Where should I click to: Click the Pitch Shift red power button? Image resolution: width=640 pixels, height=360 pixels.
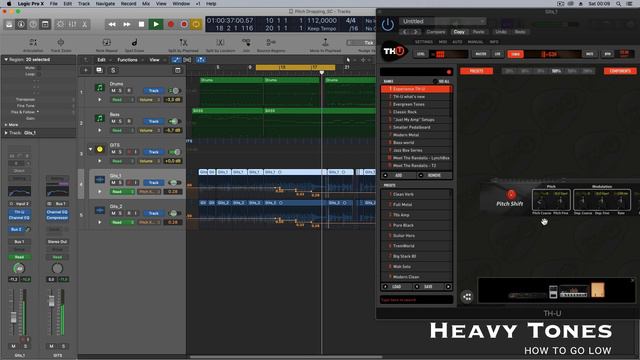coord(511,194)
